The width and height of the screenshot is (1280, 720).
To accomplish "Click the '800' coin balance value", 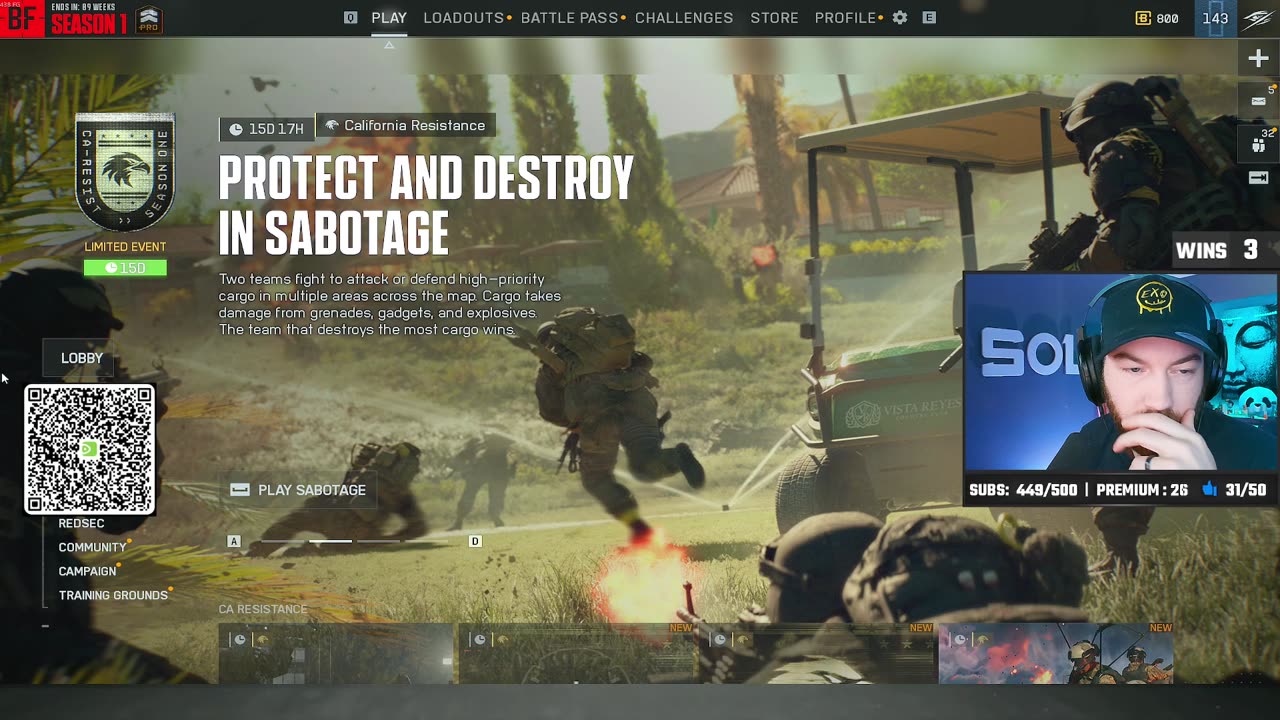I will point(1167,18).
